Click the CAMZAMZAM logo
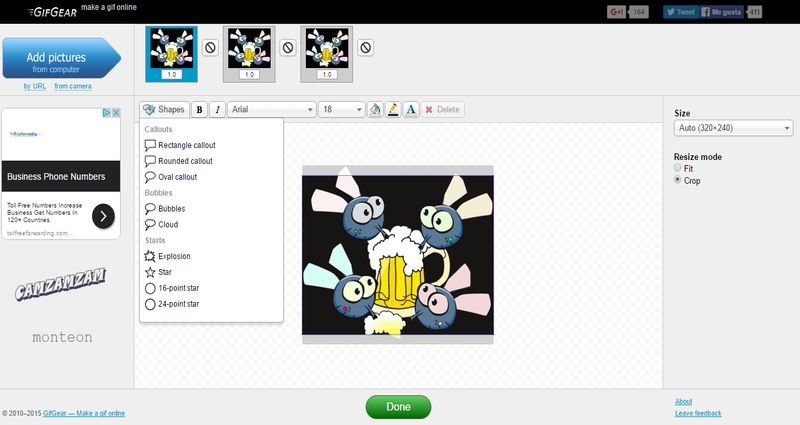The image size is (800, 425). pos(61,284)
